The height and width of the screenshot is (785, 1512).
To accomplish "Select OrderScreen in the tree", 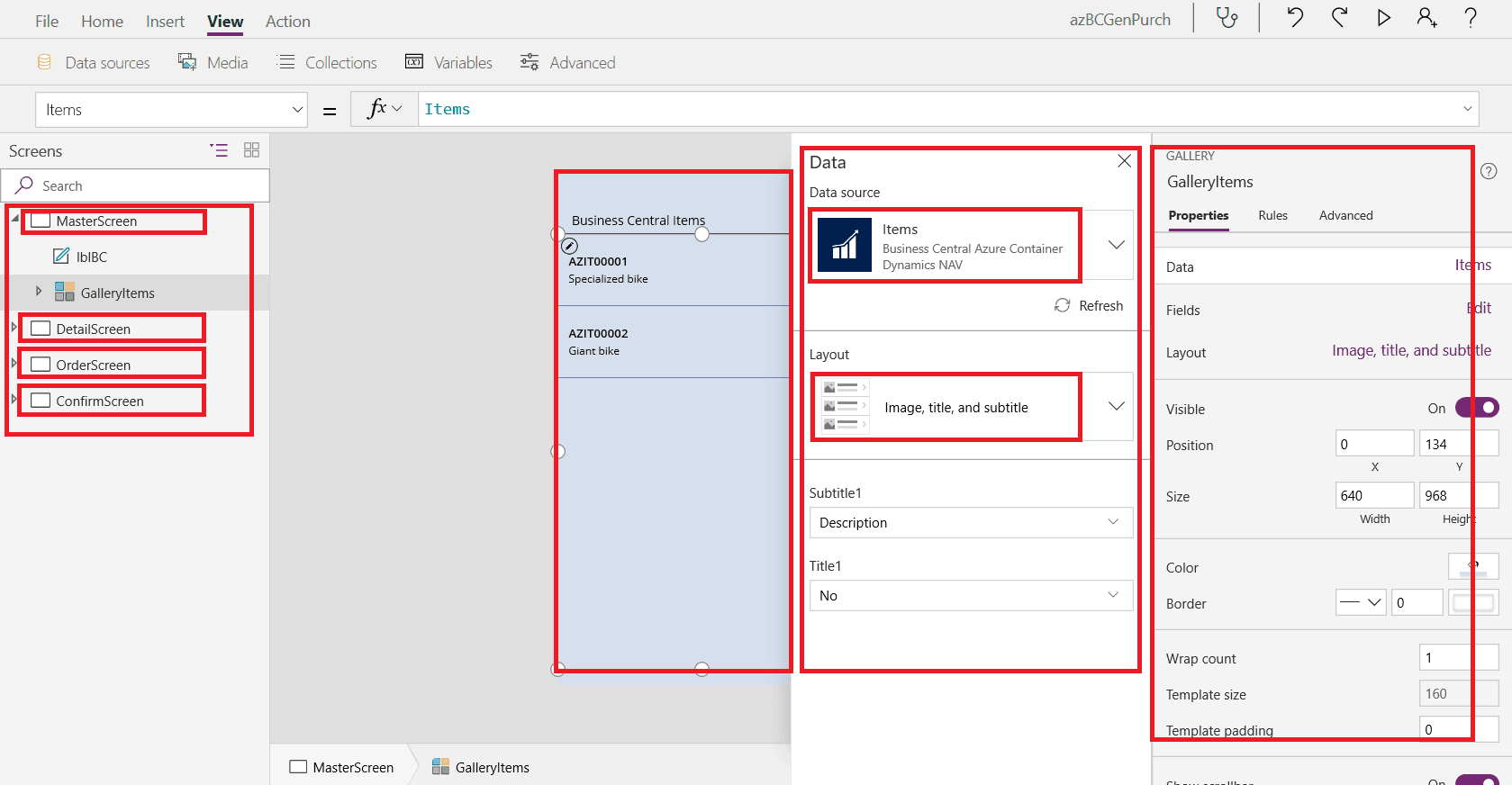I will tap(93, 365).
